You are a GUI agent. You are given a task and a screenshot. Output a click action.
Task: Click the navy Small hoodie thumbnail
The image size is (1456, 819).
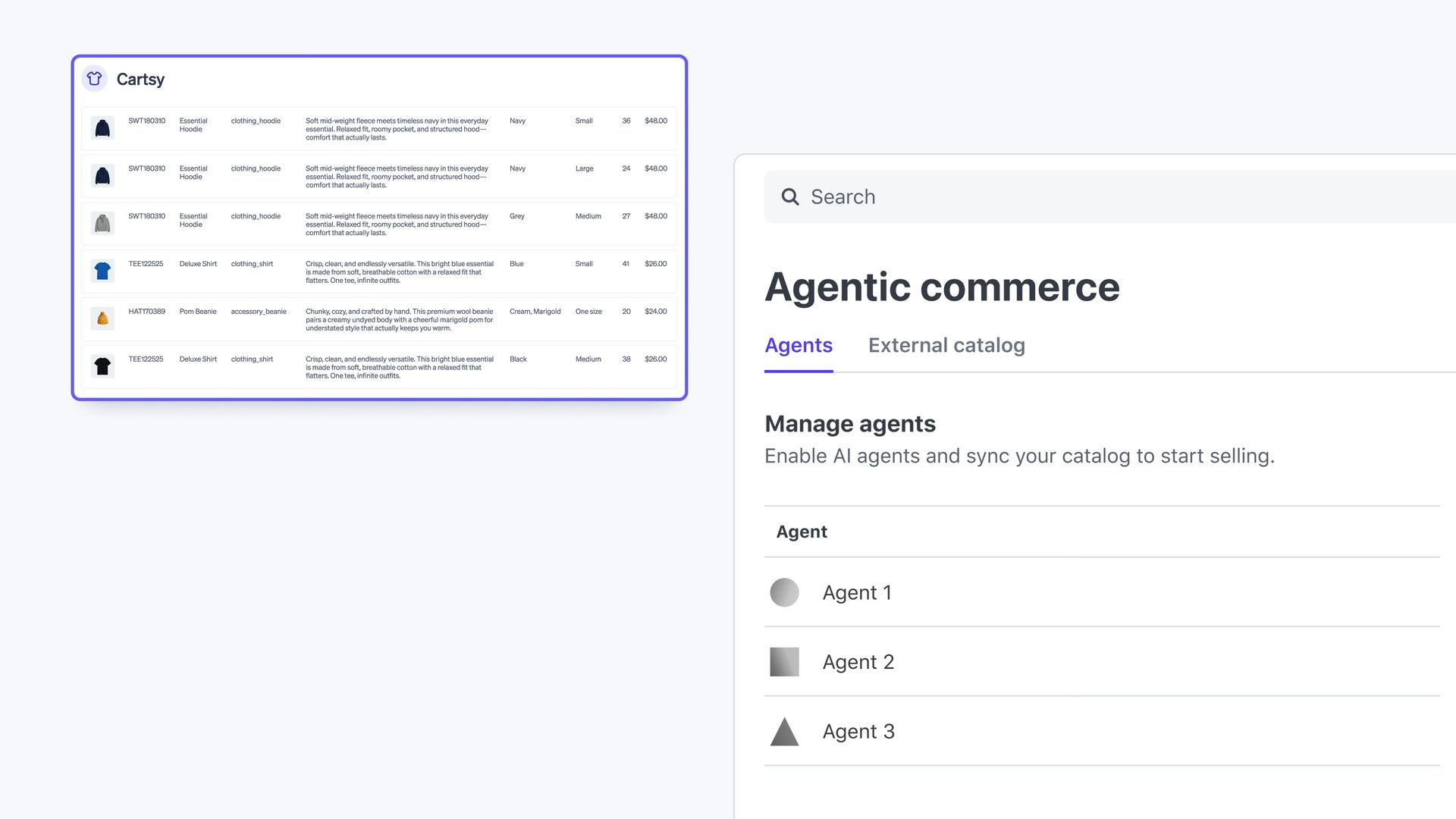point(102,128)
